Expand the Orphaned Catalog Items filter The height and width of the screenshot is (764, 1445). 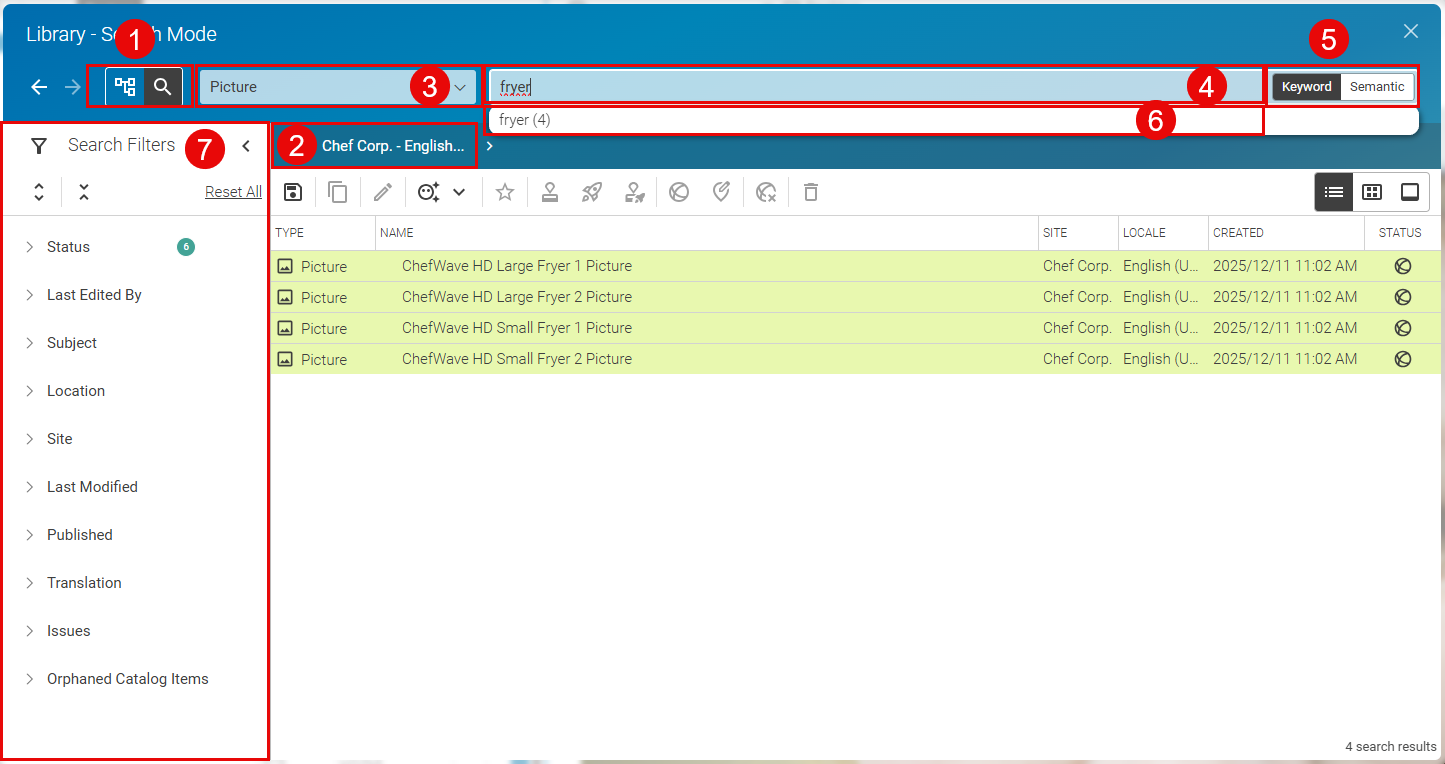pyautogui.click(x=127, y=678)
